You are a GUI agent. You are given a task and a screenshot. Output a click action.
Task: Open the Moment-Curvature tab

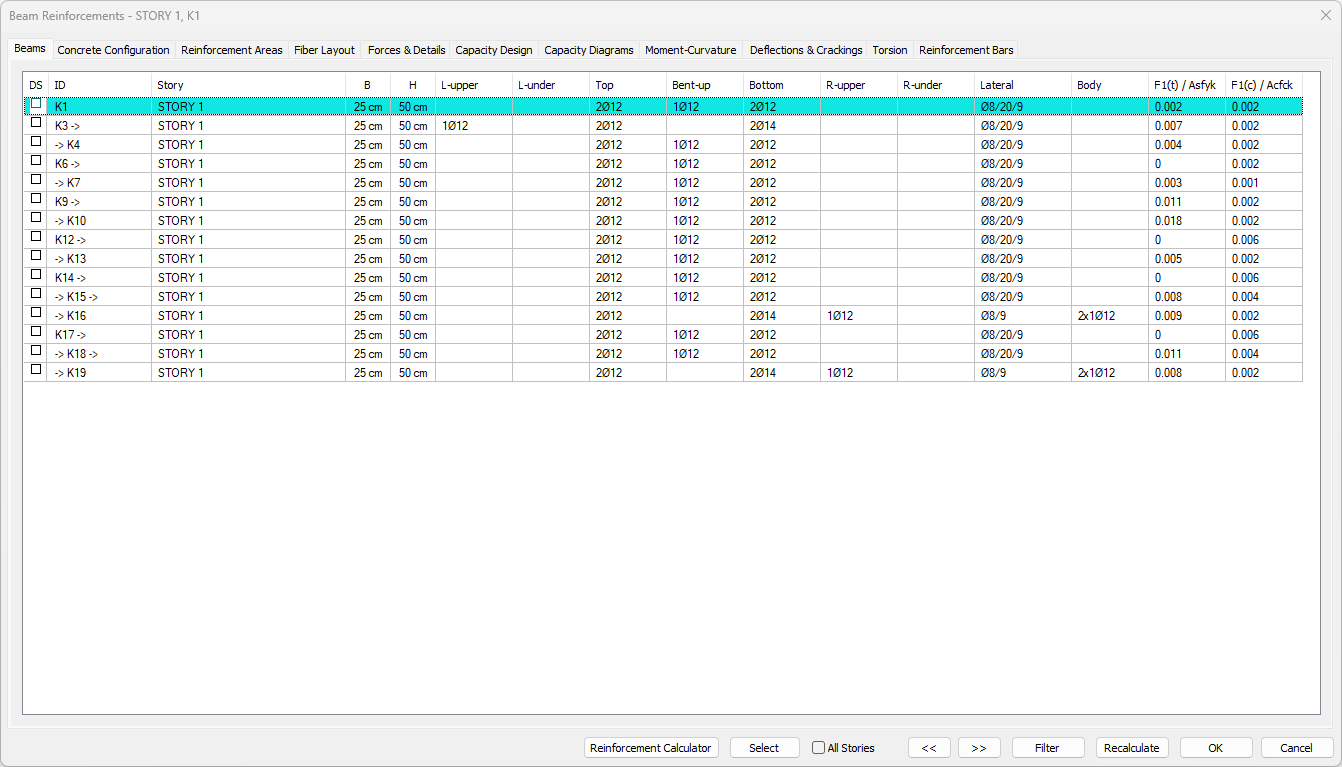[690, 50]
